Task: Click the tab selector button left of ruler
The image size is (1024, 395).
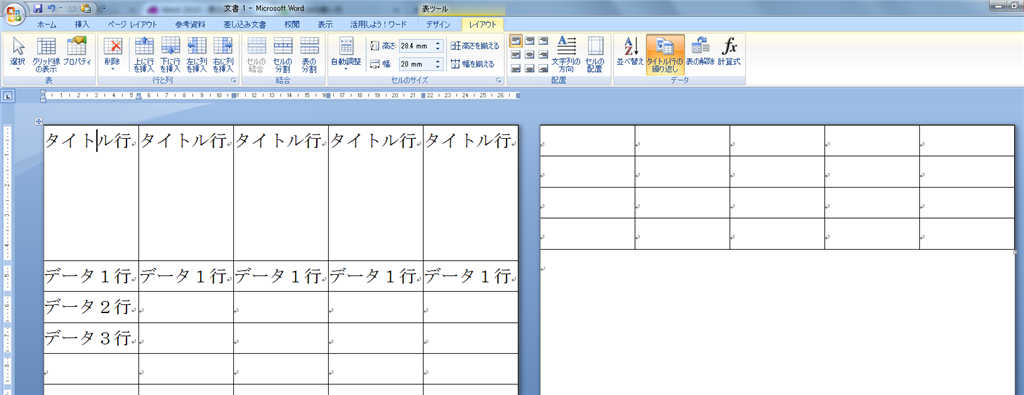Action: [8, 97]
